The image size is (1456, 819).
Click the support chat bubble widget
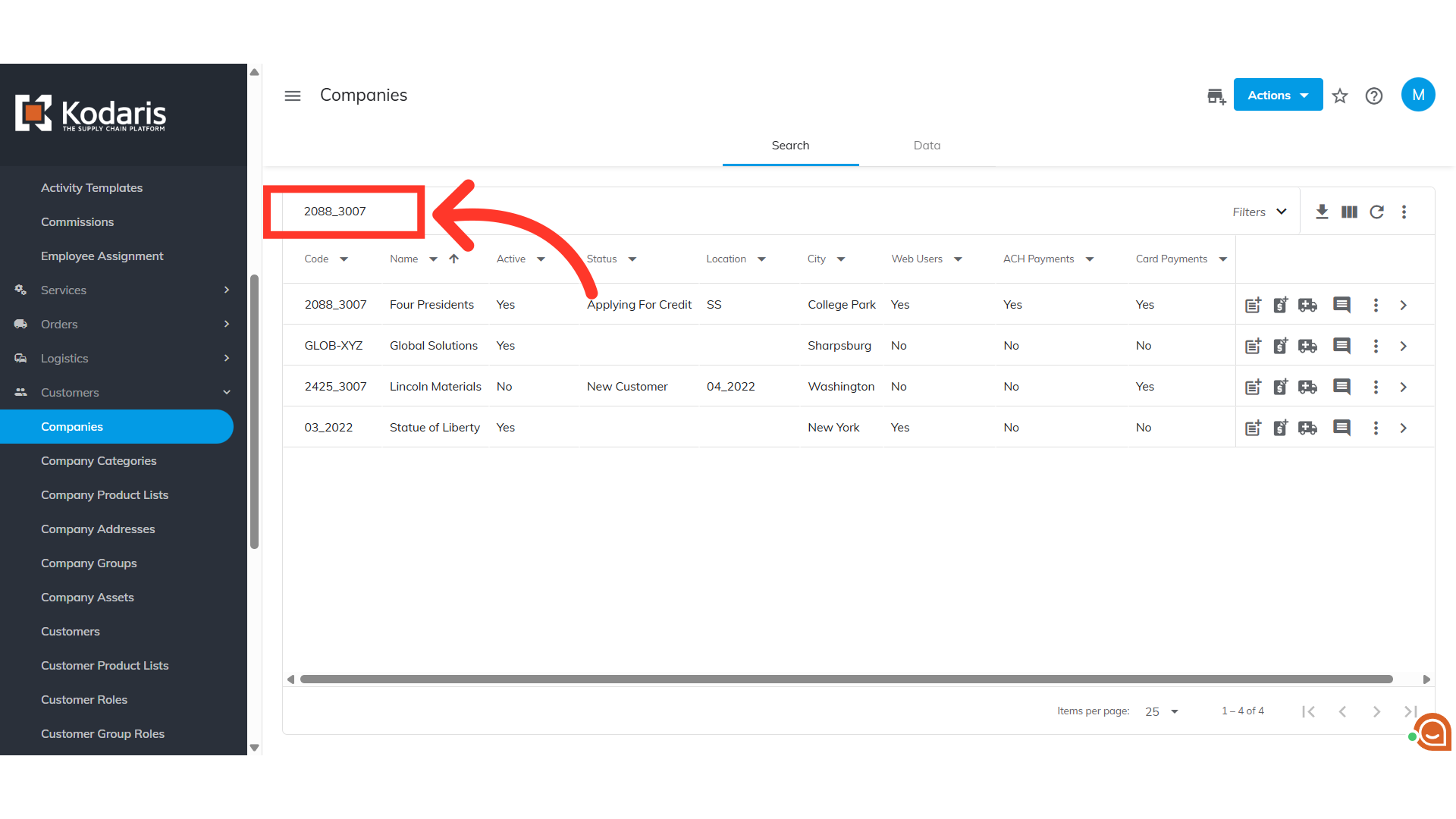pos(1432,733)
